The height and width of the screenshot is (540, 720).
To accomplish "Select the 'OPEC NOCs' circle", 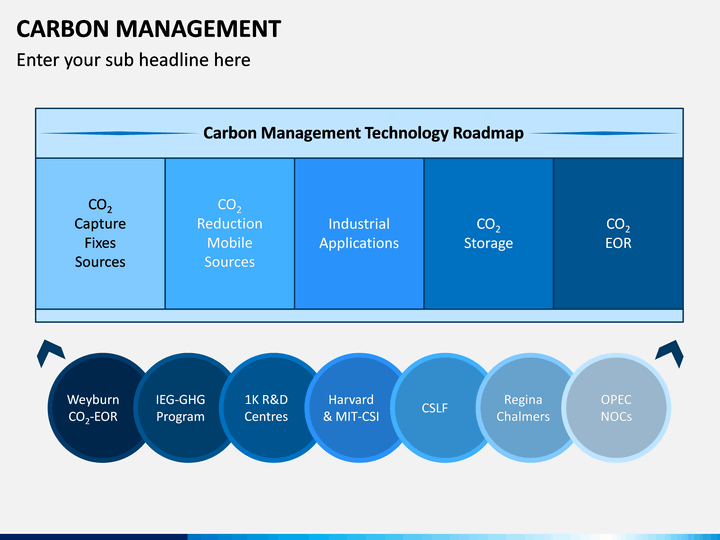I will click(x=616, y=408).
